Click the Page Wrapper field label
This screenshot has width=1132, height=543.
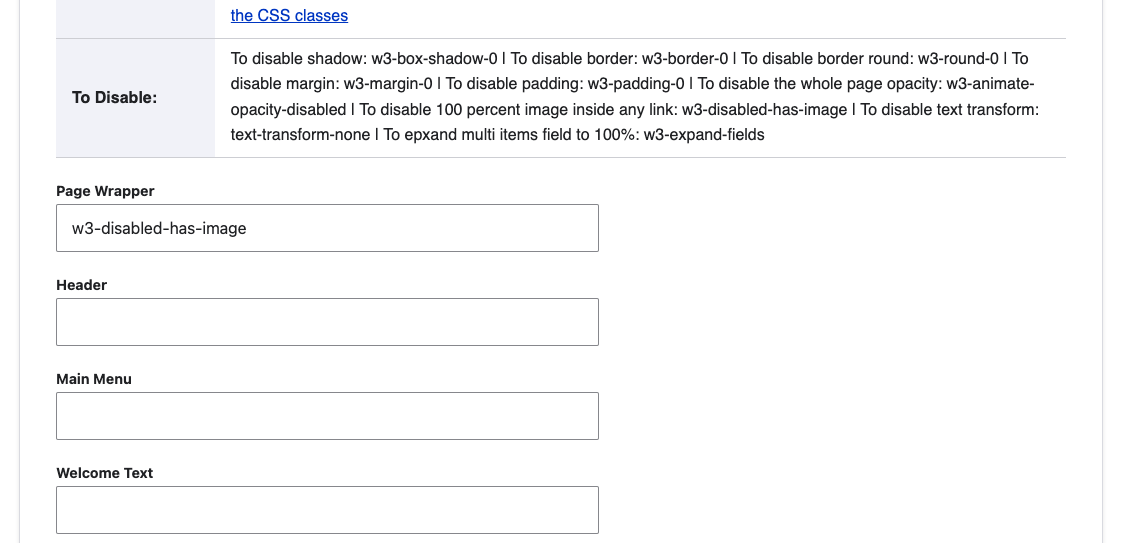(x=105, y=191)
